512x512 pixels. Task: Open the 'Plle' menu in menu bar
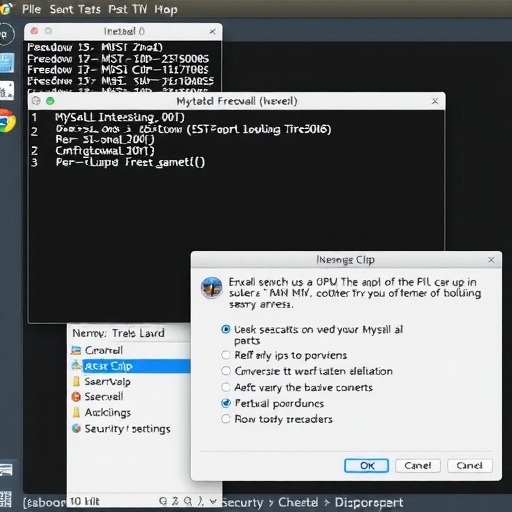(31, 9)
